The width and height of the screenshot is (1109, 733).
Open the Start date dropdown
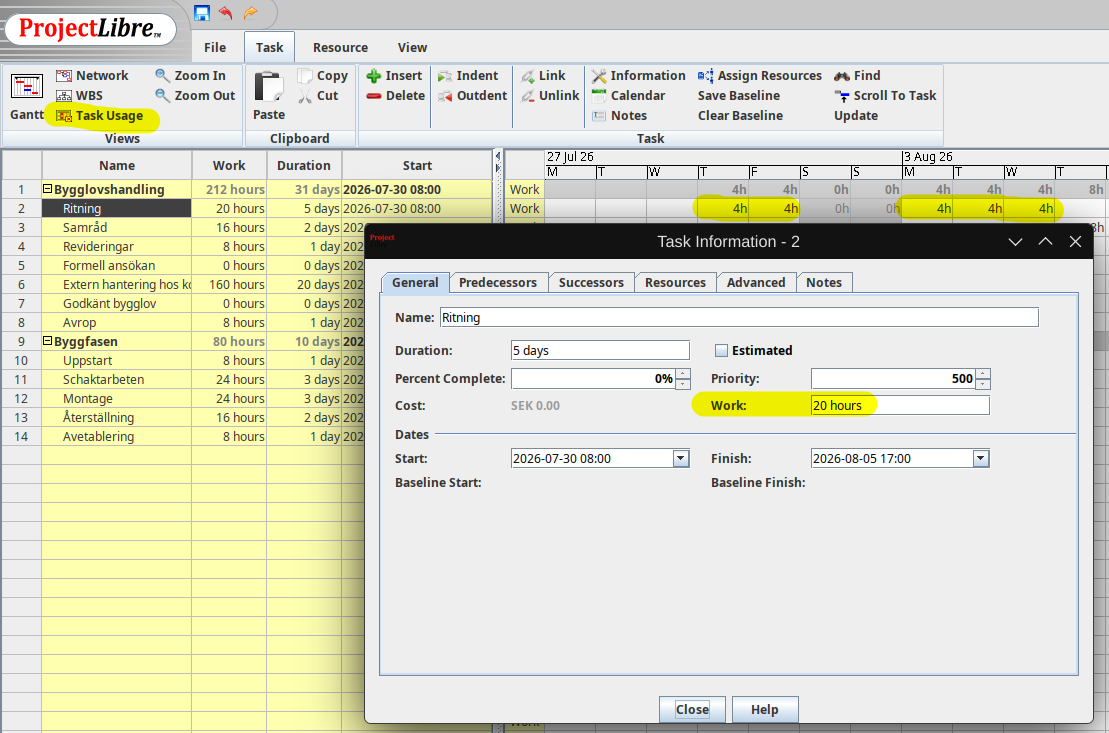coord(680,458)
